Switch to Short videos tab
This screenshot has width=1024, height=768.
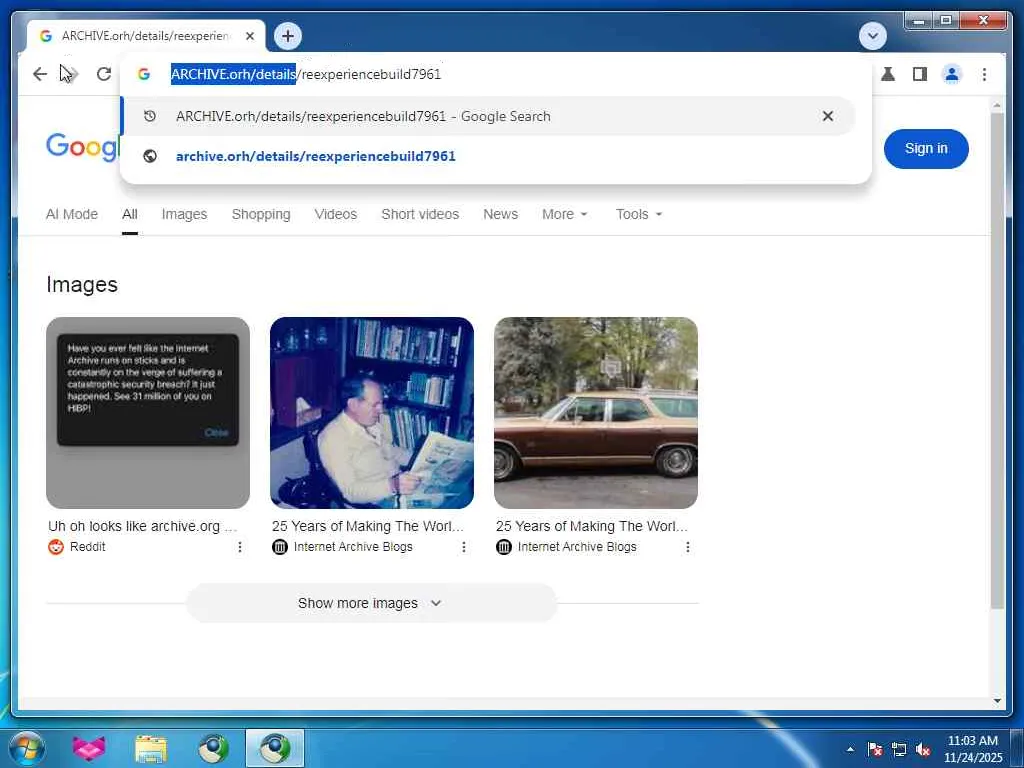coord(420,214)
